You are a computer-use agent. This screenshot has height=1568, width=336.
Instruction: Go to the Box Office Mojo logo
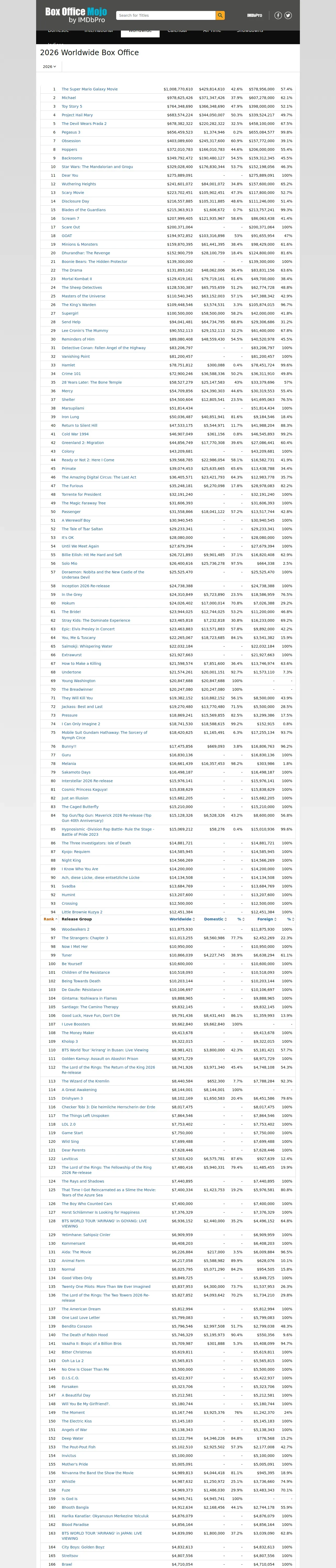[76, 15]
